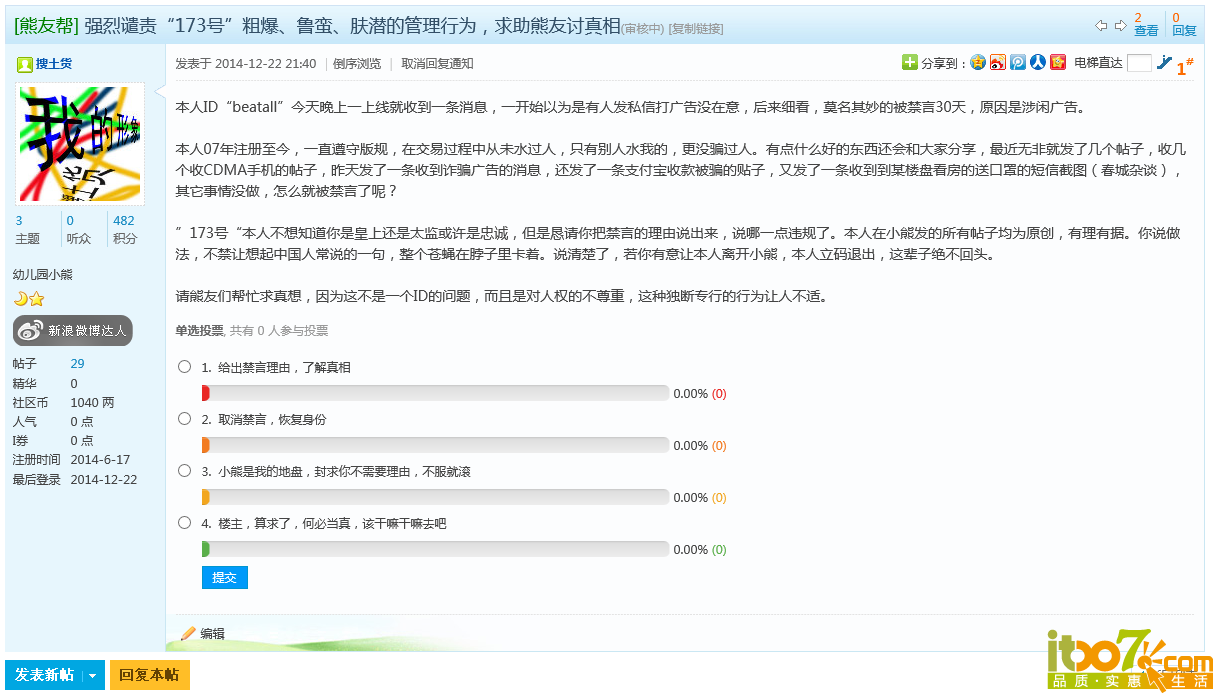Click 幼儿园小熊 user group text

(43, 274)
